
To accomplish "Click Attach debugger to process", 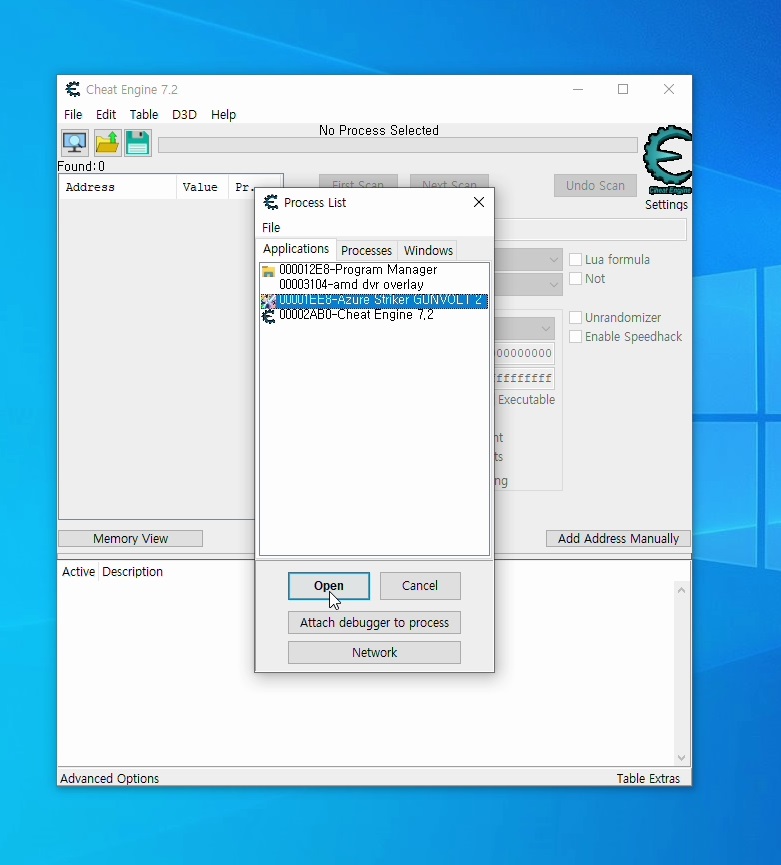I will pyautogui.click(x=374, y=623).
